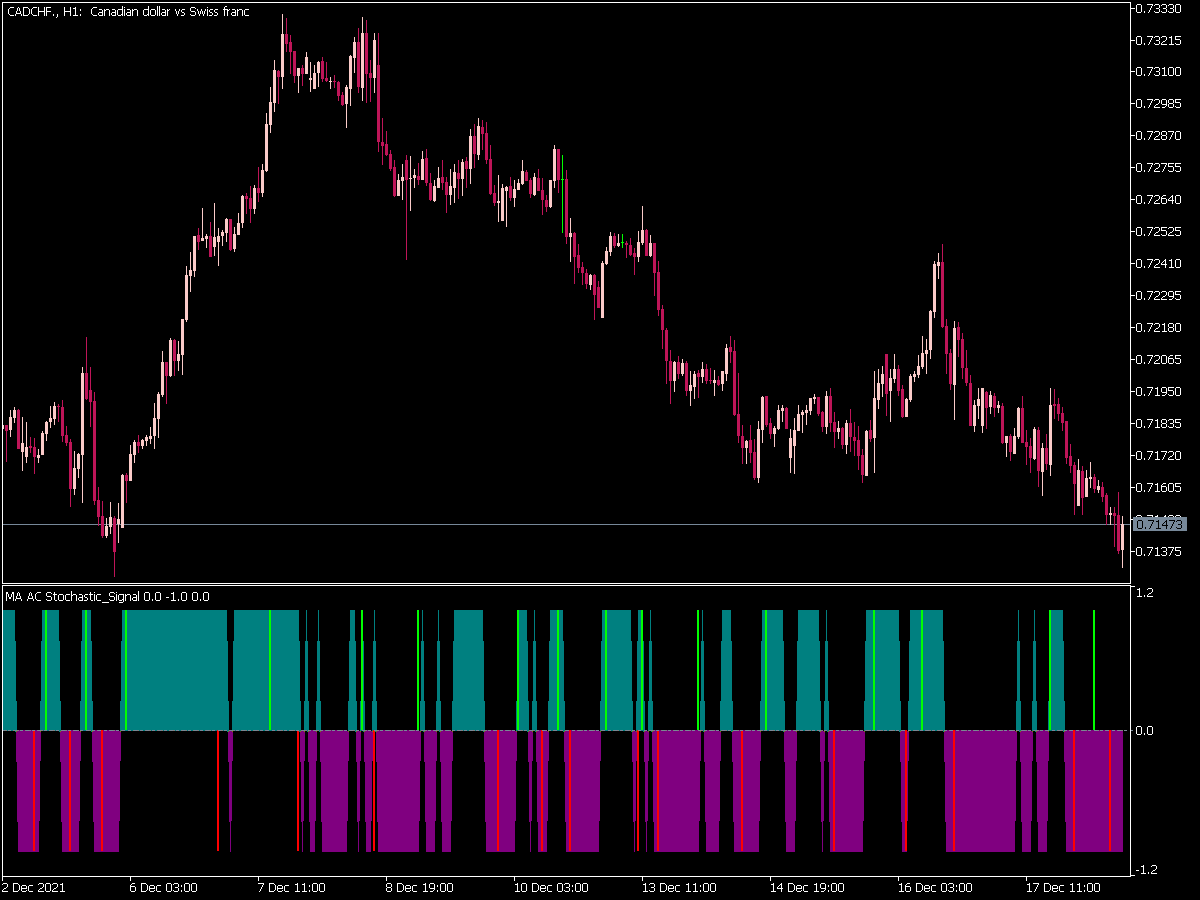
Task: Select the 6 Dec 03:00 time label
Action: pos(163,888)
